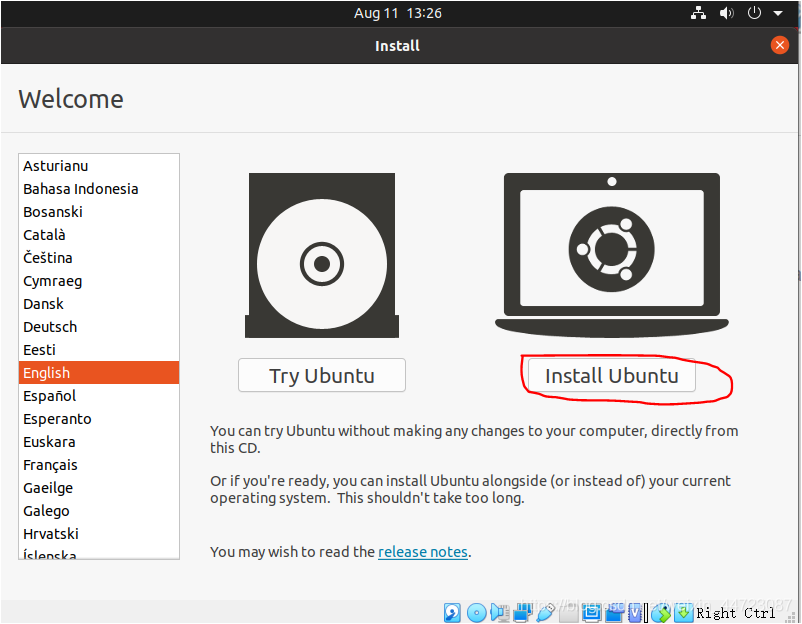
Task: Click the network connection icon in top bar
Action: (698, 13)
